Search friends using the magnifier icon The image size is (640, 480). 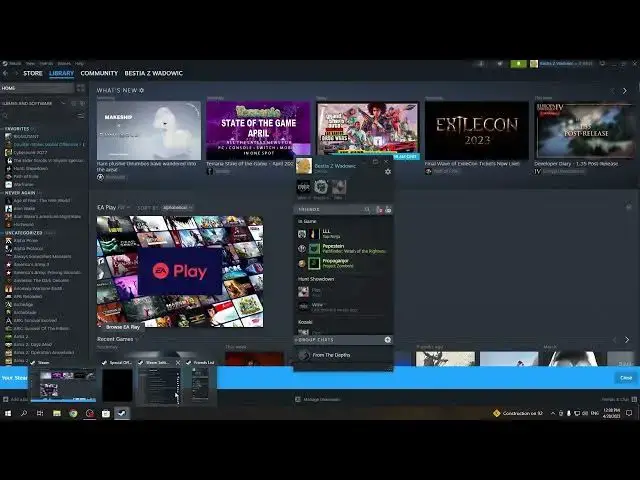click(367, 209)
